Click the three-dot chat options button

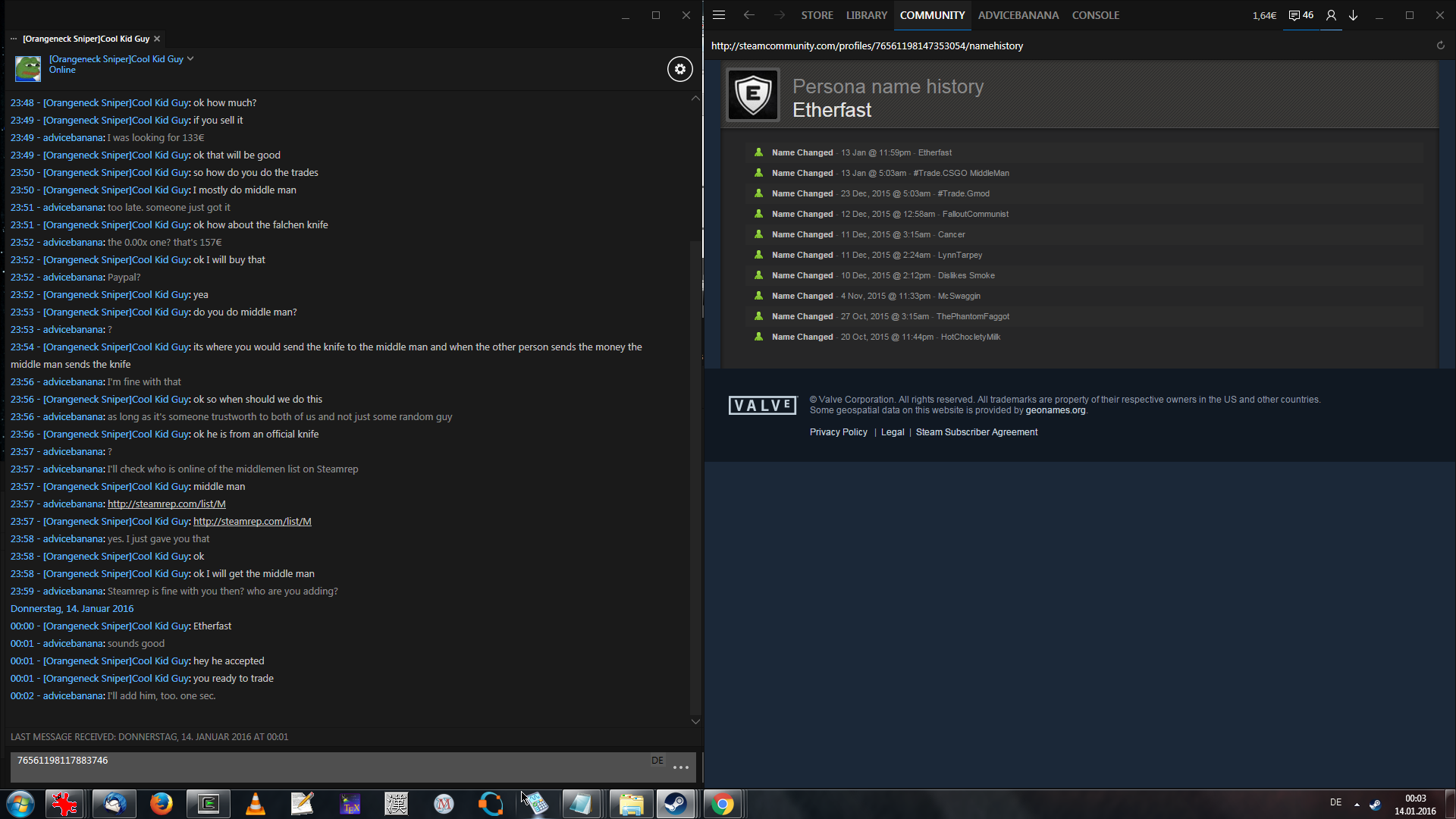pos(681,767)
